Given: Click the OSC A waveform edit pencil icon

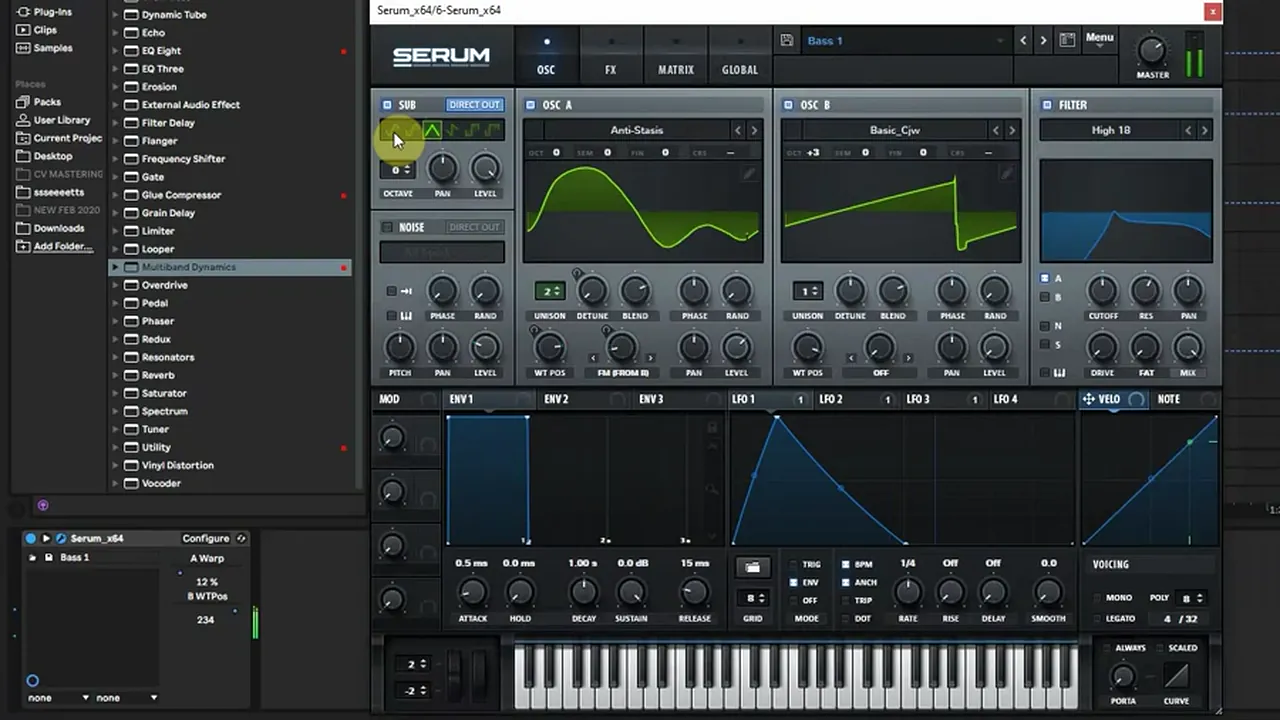Looking at the screenshot, I should (x=748, y=174).
